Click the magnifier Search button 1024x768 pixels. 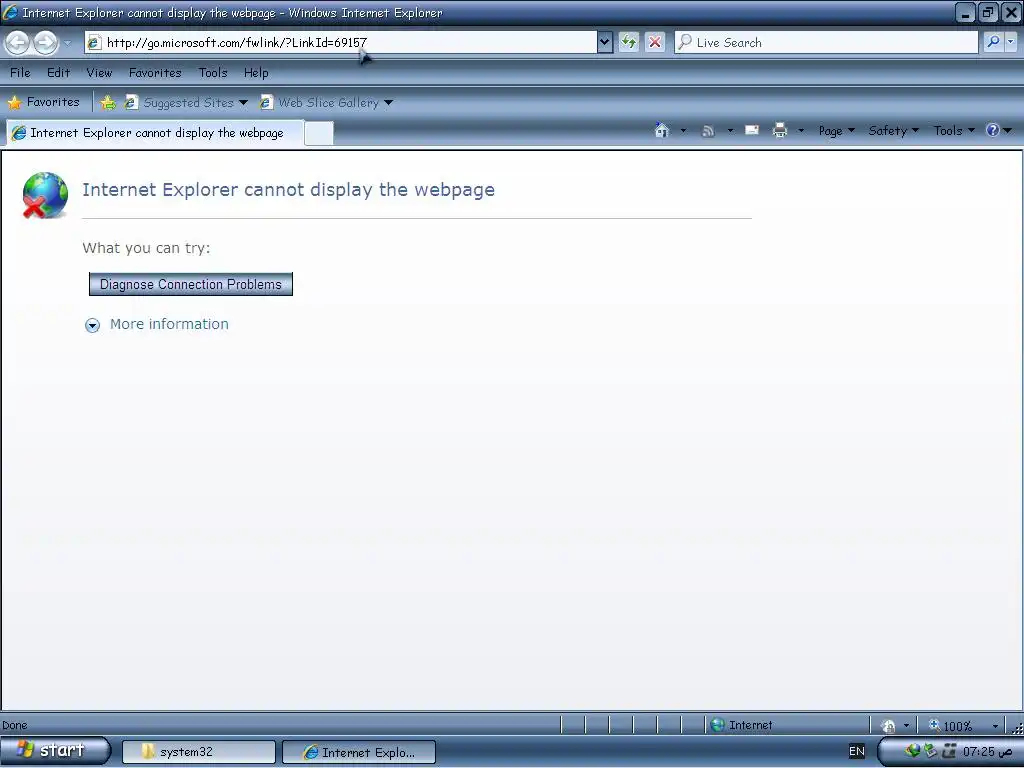point(993,42)
